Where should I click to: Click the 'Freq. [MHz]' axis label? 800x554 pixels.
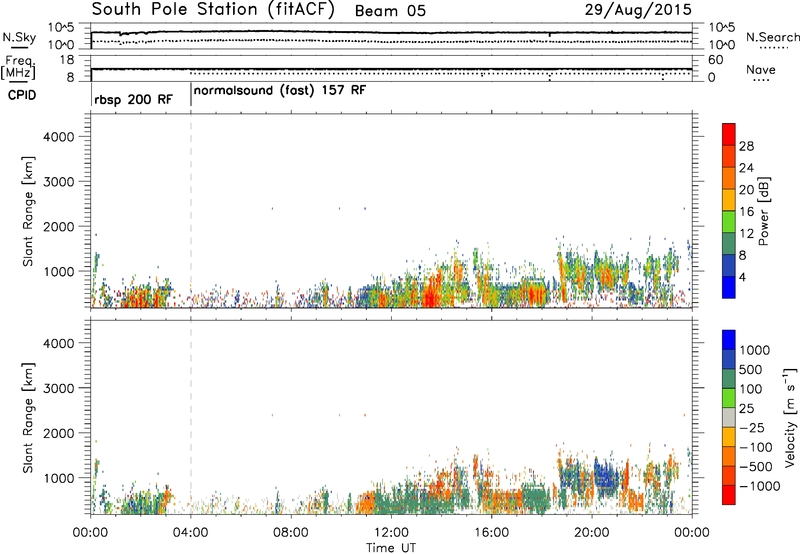(x=18, y=67)
